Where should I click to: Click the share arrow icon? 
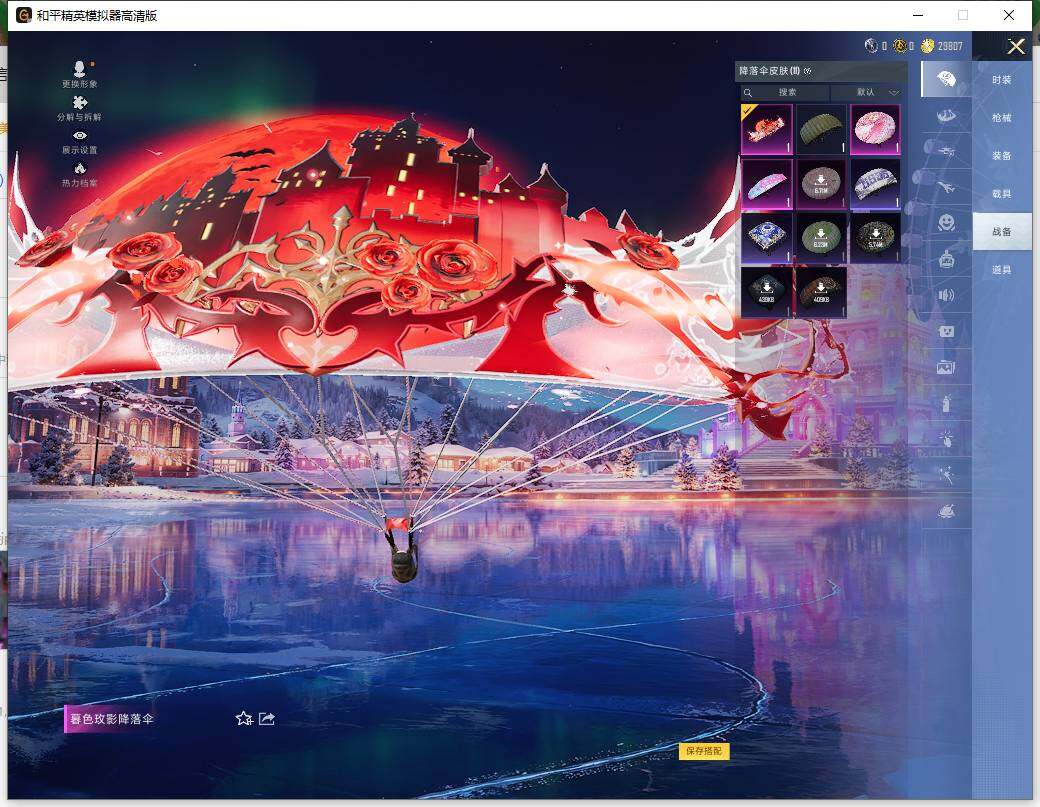(267, 718)
